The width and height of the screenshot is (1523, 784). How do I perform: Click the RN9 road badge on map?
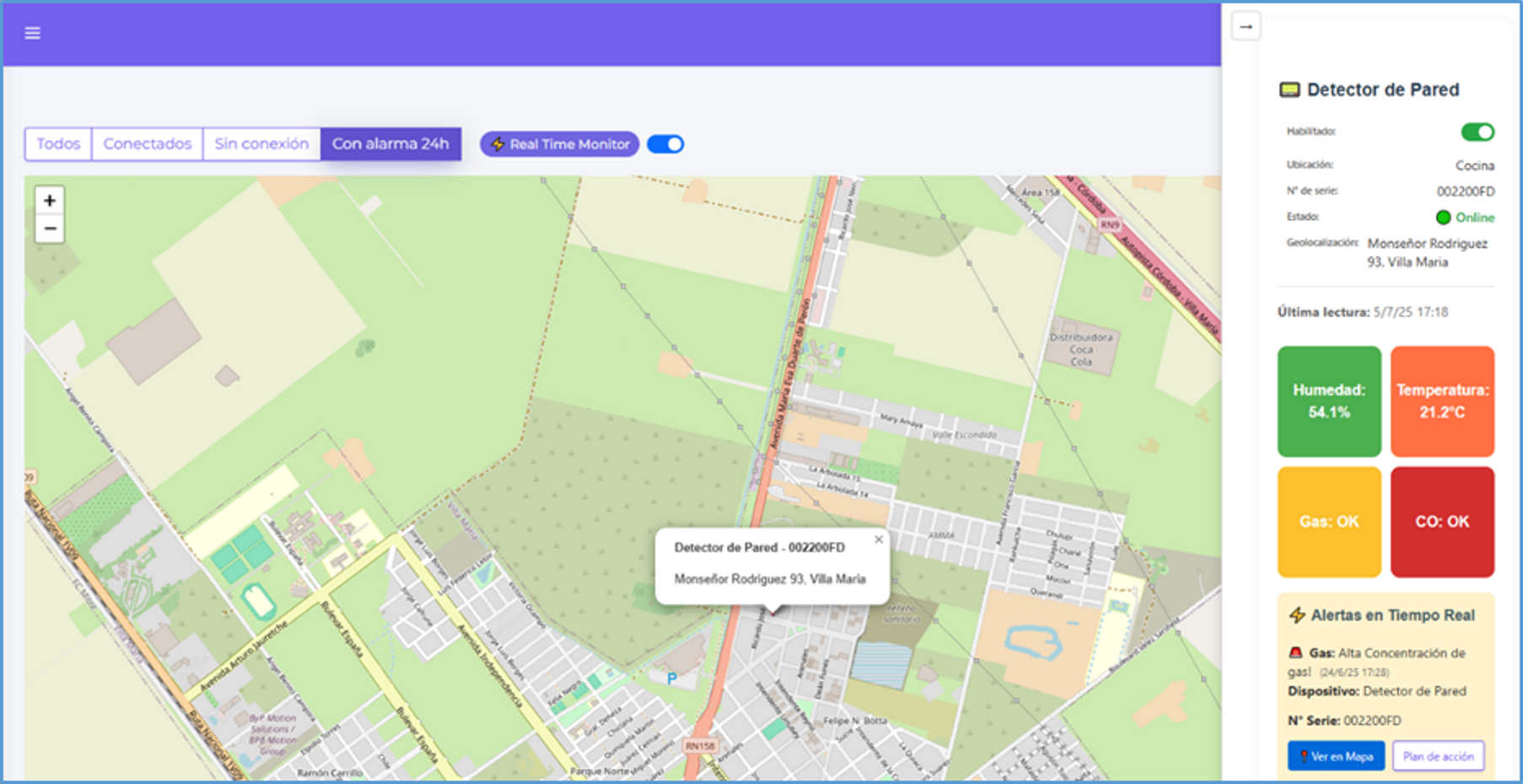pos(1110,225)
